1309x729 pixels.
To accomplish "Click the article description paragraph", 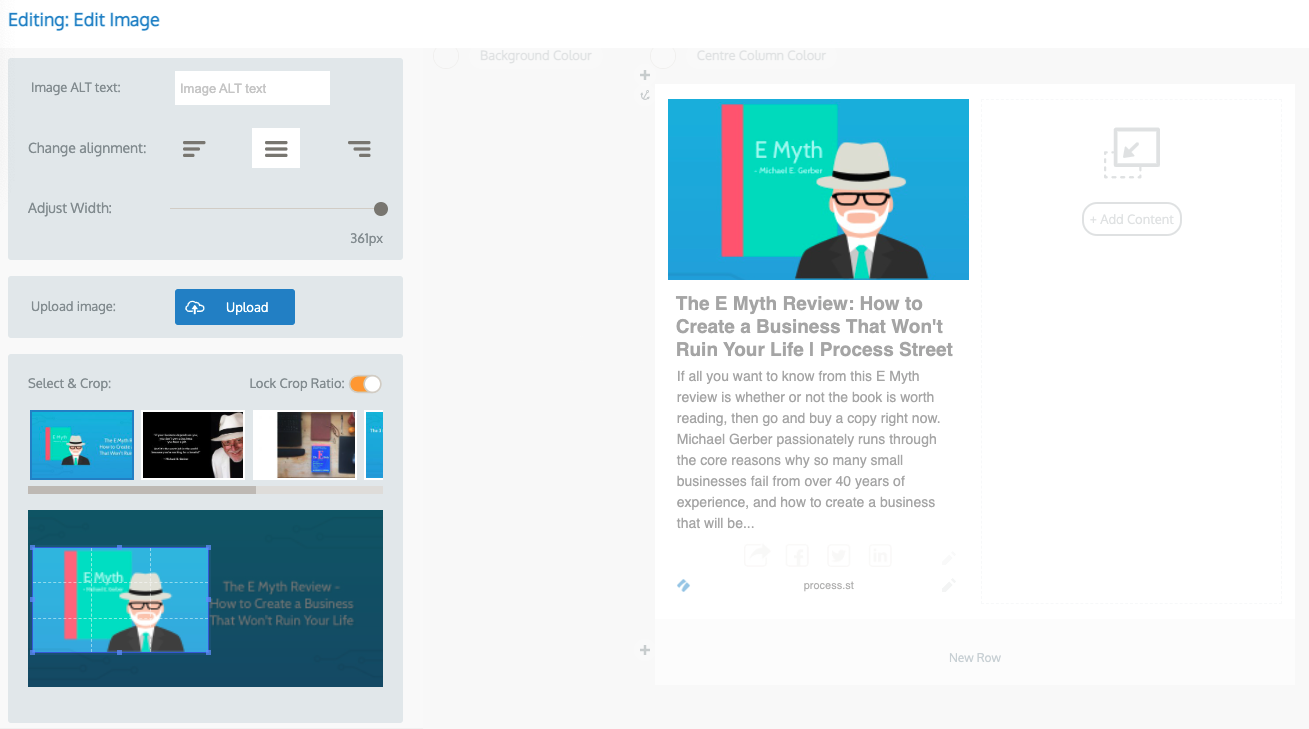I will pos(808,450).
